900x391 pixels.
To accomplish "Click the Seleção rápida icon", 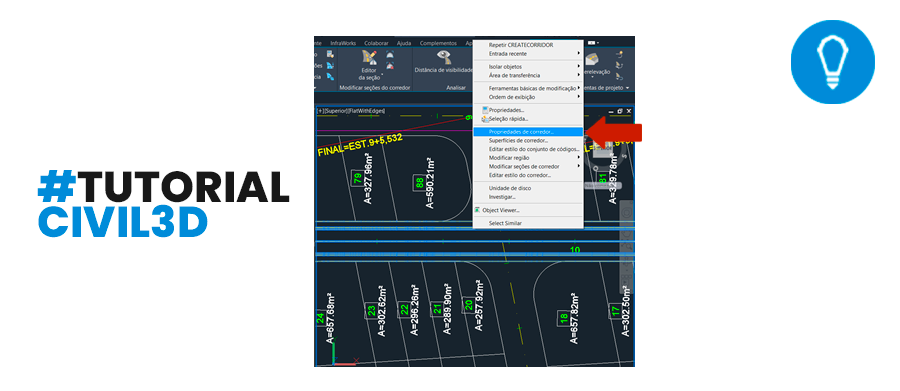I will (485, 119).
